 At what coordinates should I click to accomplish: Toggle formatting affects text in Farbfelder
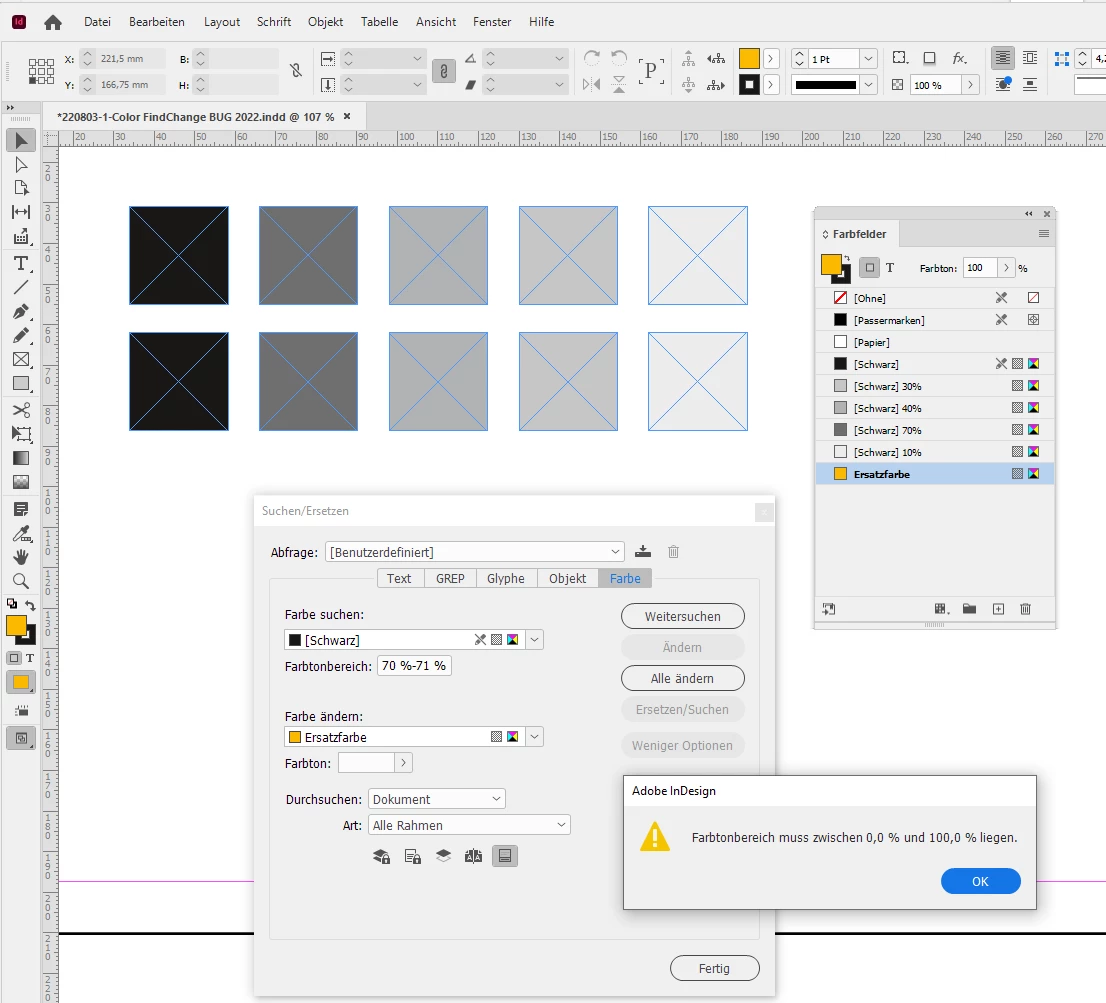pos(890,268)
